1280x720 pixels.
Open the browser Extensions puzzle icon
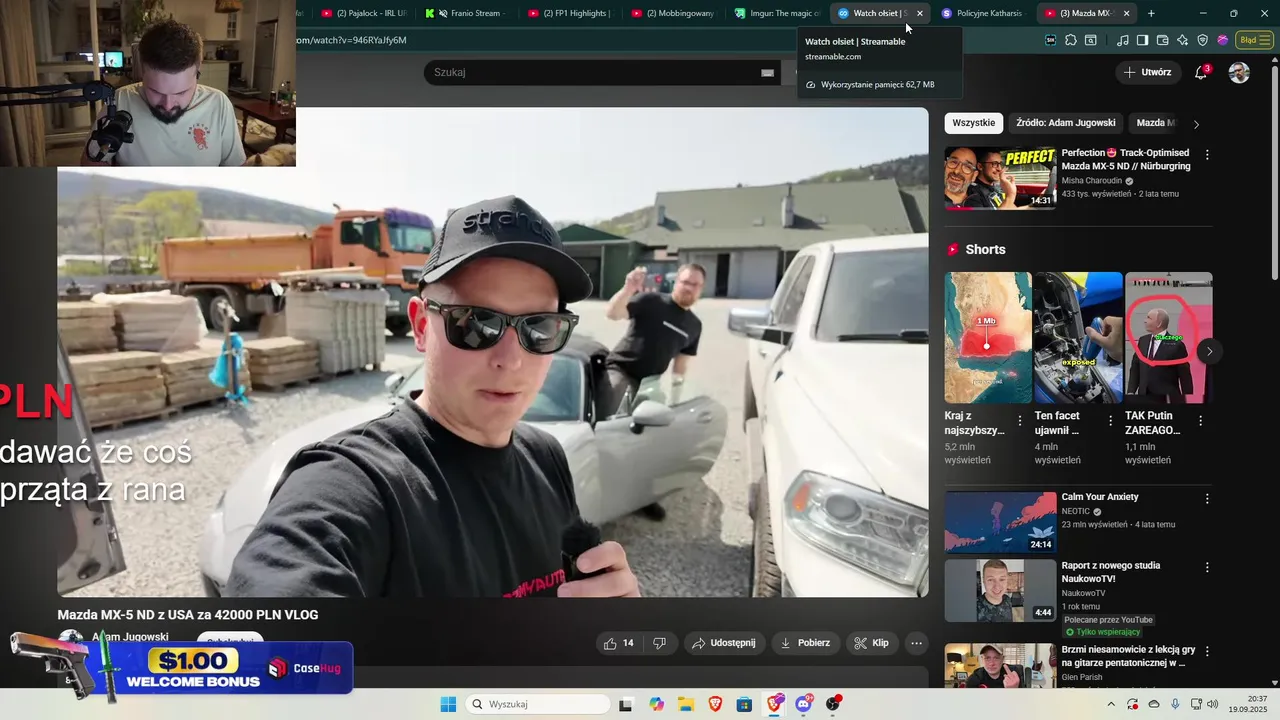pyautogui.click(x=1070, y=40)
